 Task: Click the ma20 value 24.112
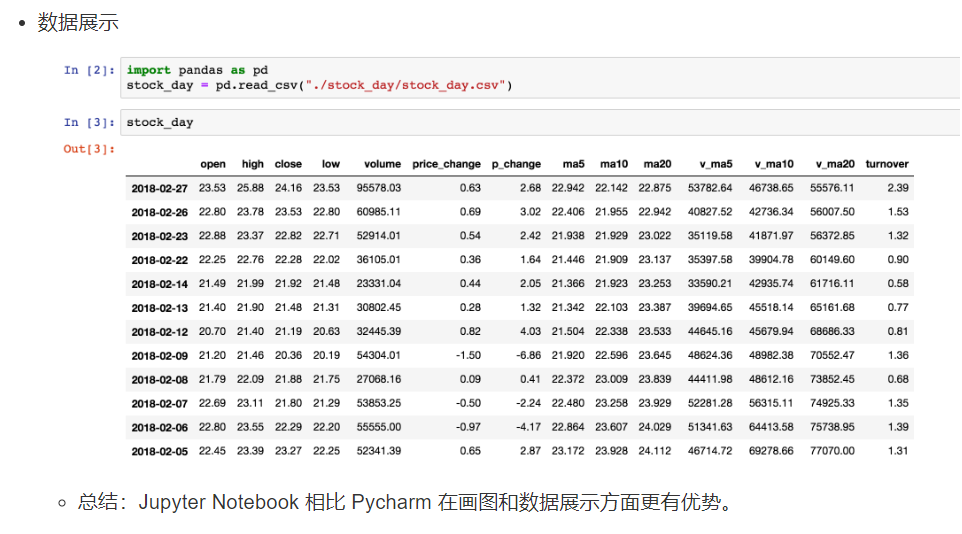[x=655, y=451]
